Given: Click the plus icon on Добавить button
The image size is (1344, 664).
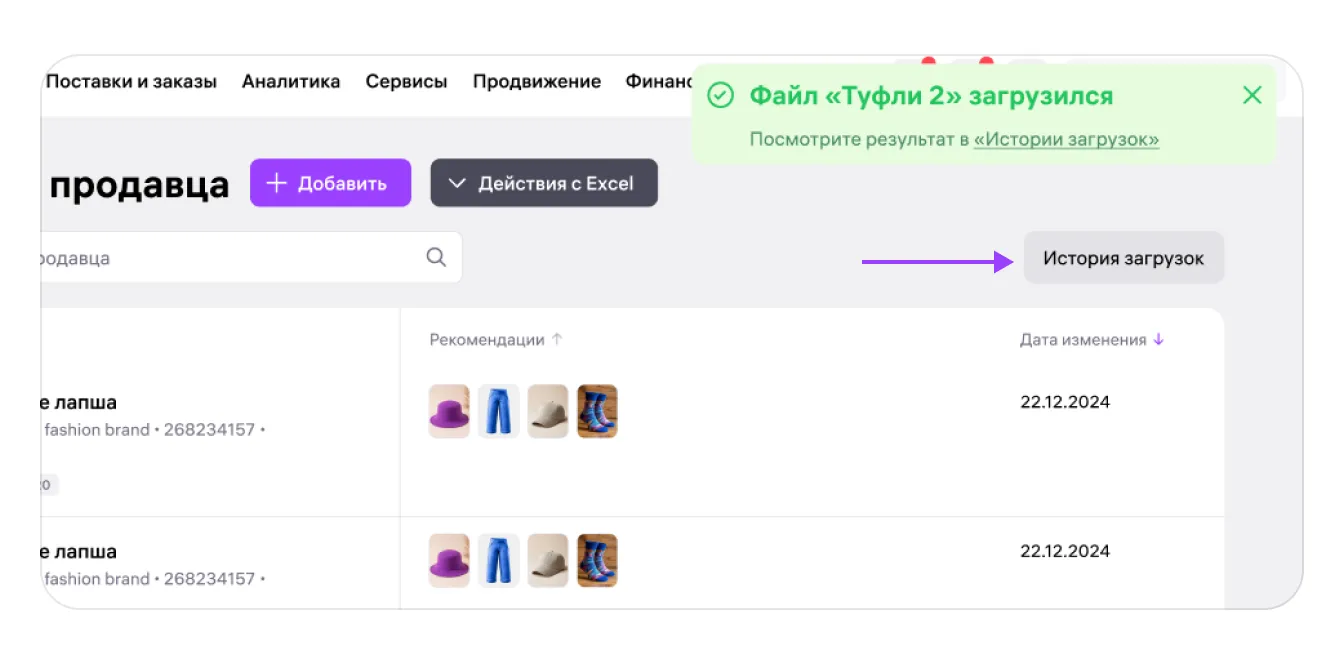Looking at the screenshot, I should (277, 183).
